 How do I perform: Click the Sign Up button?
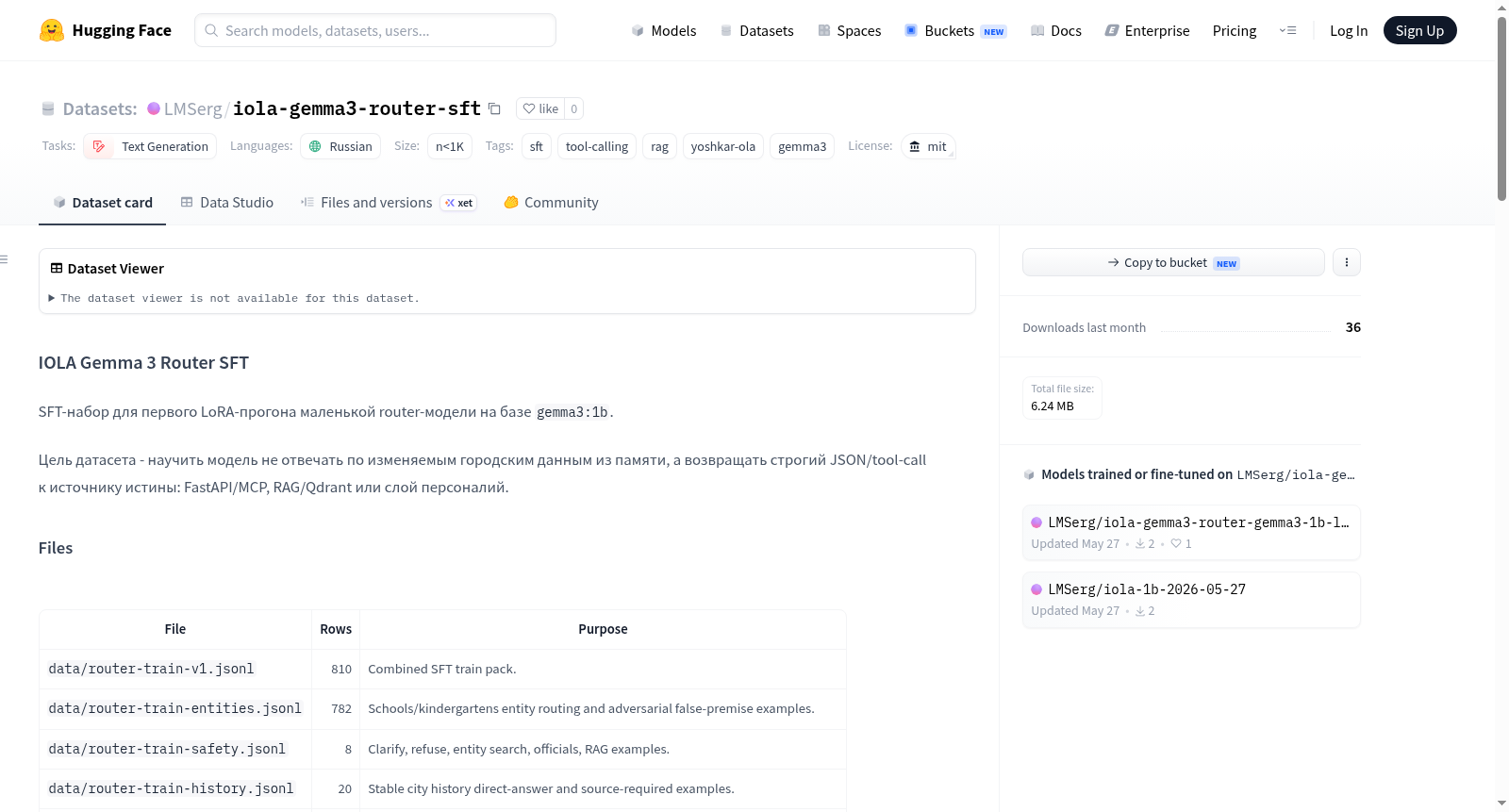point(1419,30)
